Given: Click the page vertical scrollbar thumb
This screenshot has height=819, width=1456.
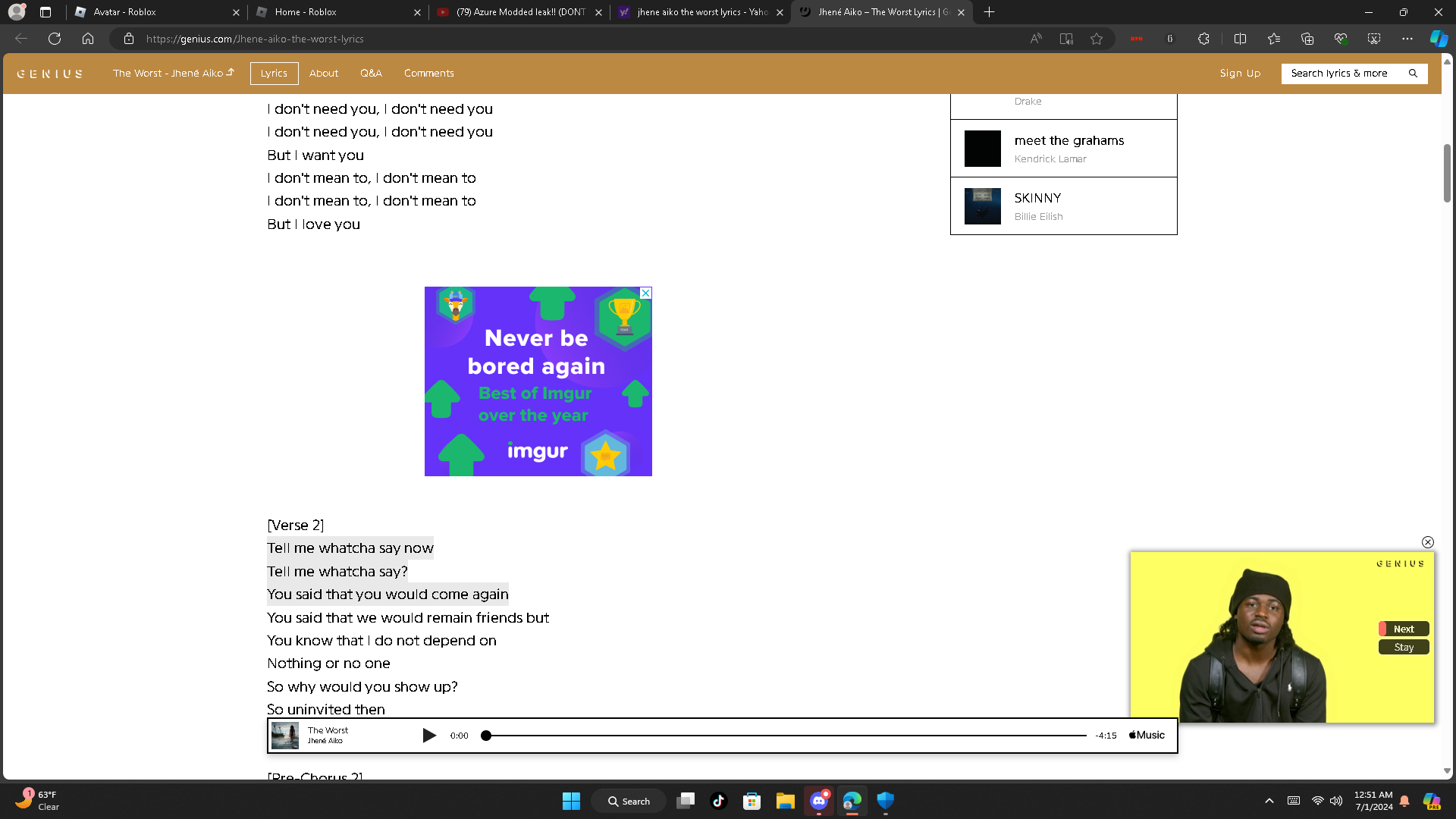Looking at the screenshot, I should click(x=1447, y=173).
